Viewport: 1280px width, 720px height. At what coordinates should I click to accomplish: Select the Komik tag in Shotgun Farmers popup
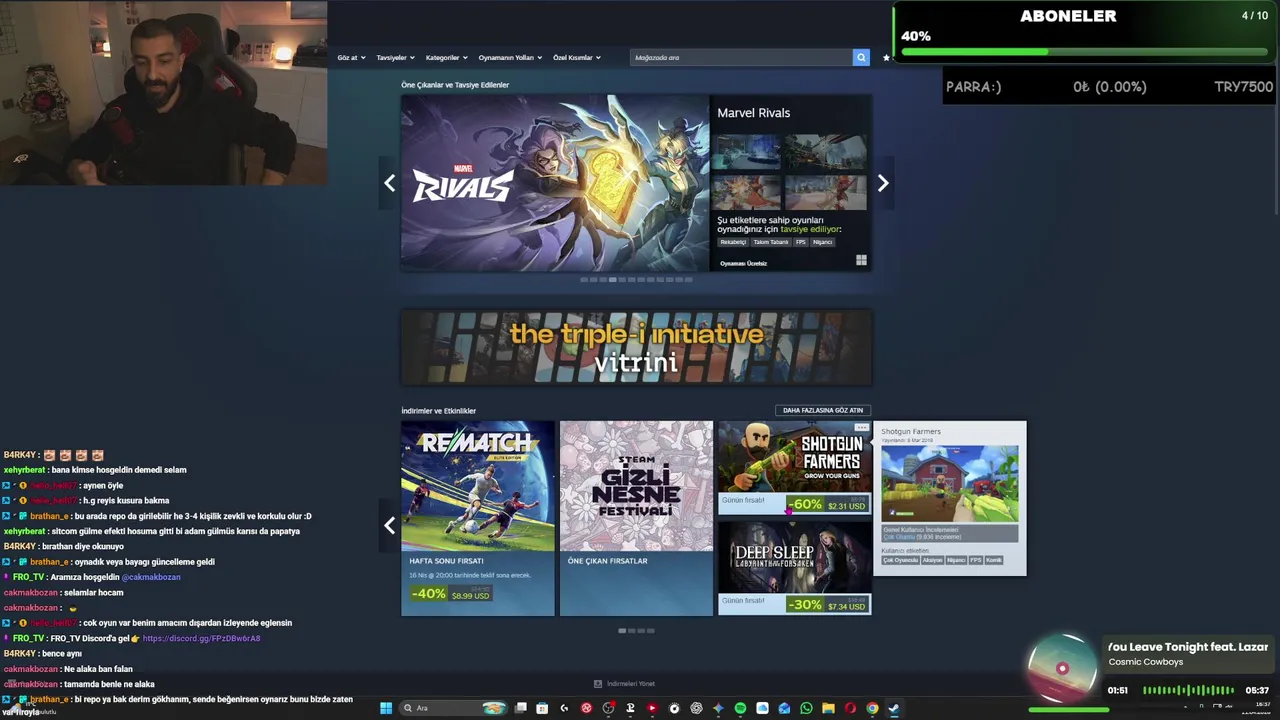[x=994, y=560]
